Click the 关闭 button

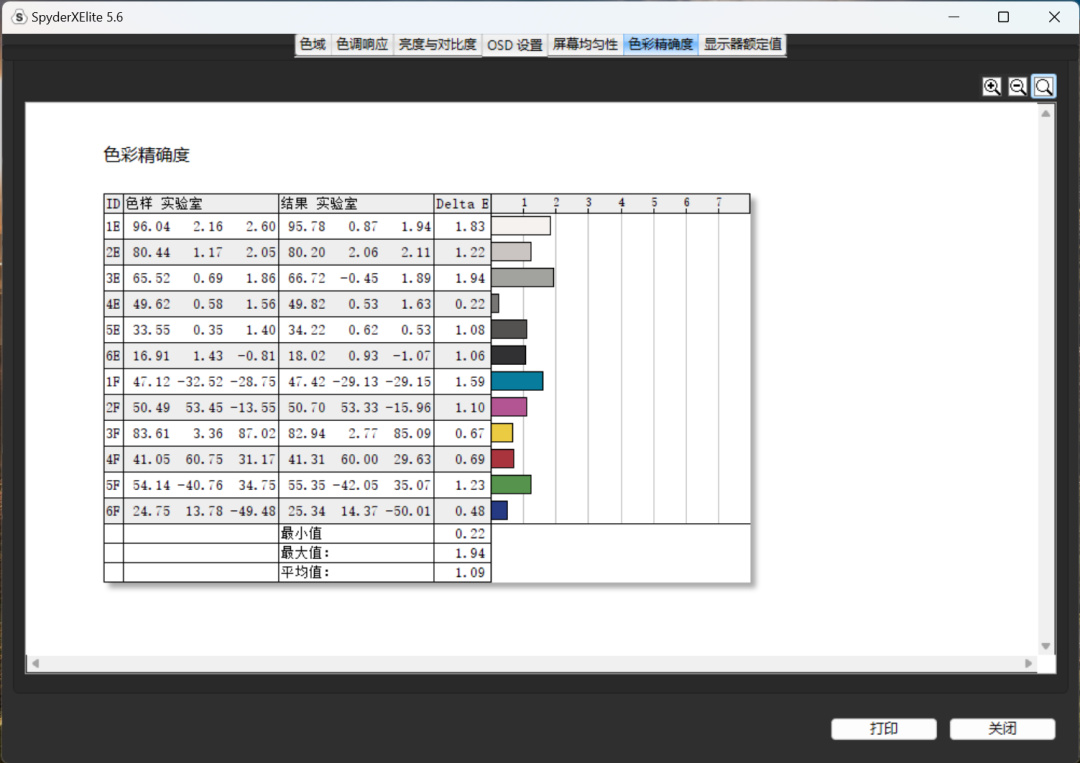[1002, 729]
